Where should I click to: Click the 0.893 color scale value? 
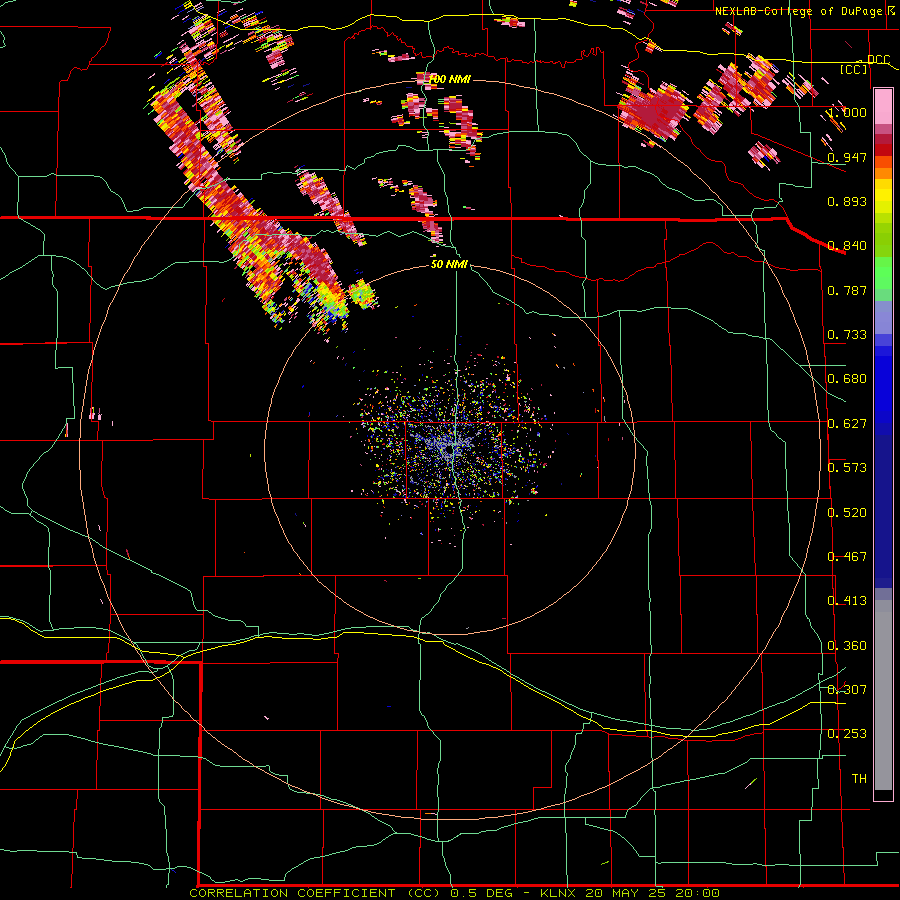pos(847,201)
